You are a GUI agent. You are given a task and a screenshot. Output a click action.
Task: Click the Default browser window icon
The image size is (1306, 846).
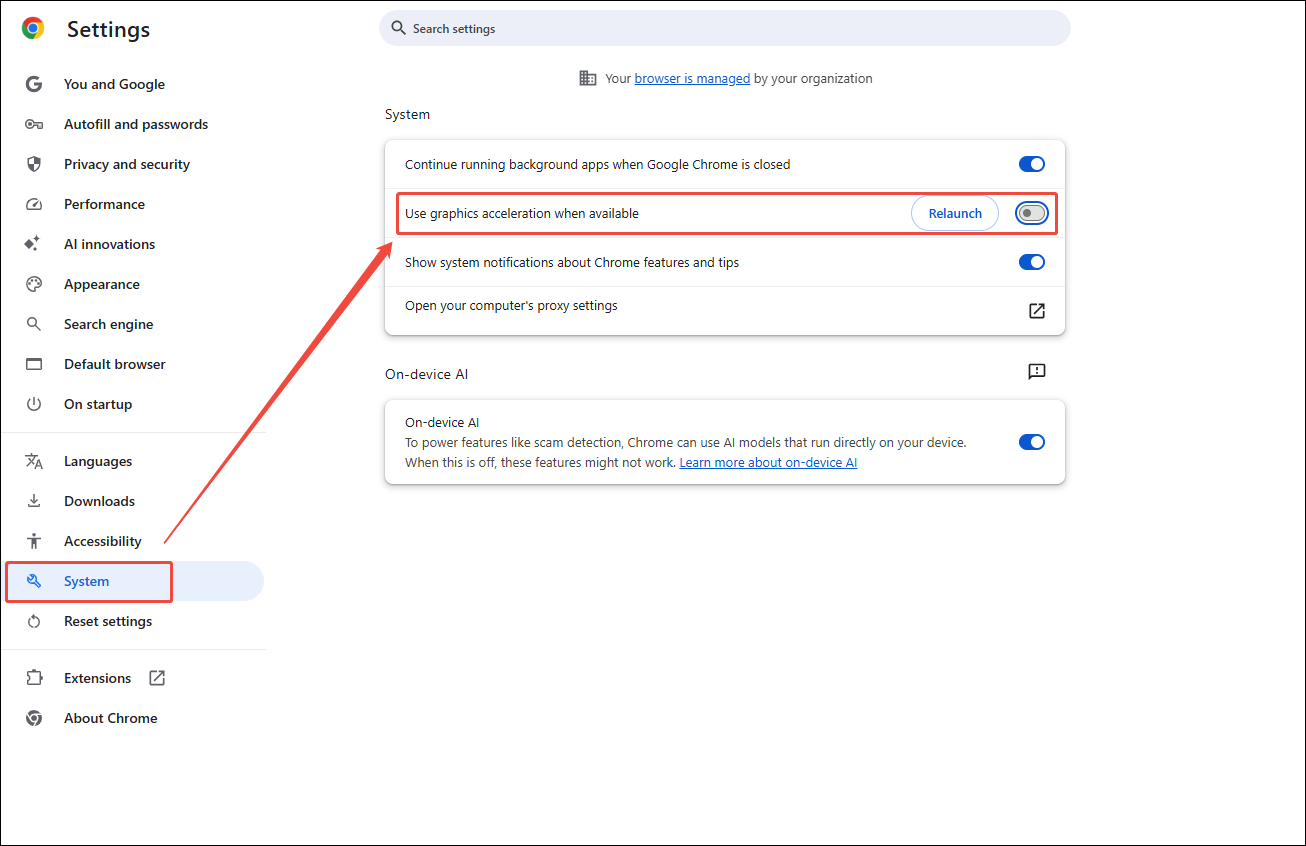(x=34, y=364)
